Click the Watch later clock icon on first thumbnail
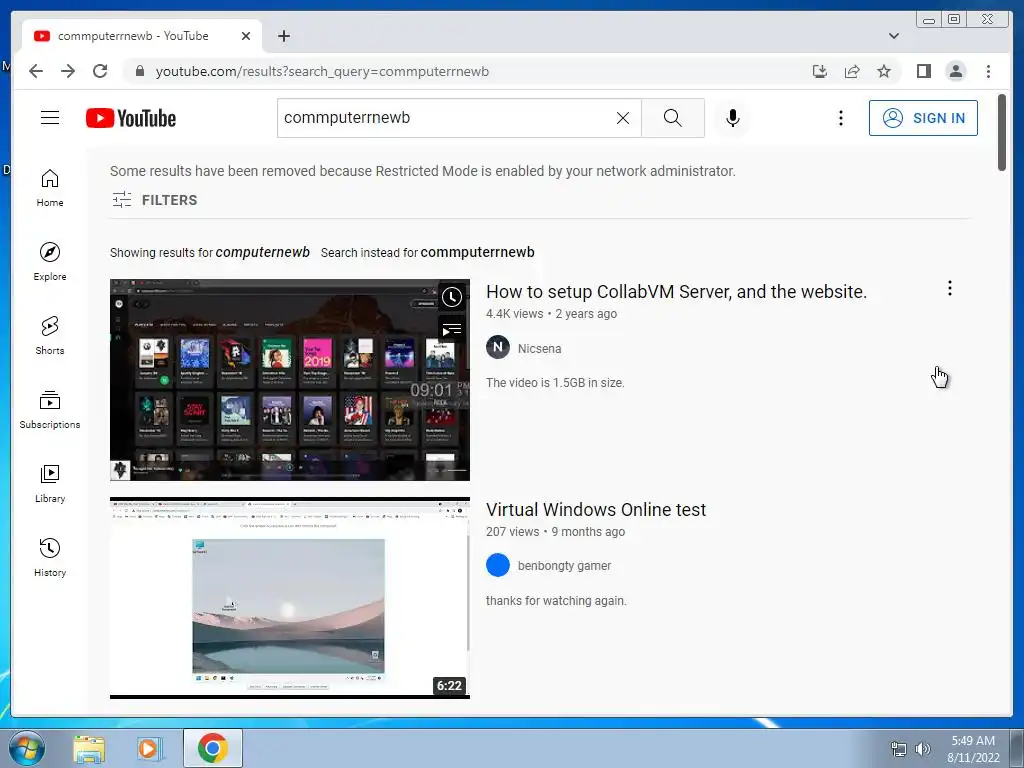Viewport: 1024px width, 768px height. click(x=452, y=297)
